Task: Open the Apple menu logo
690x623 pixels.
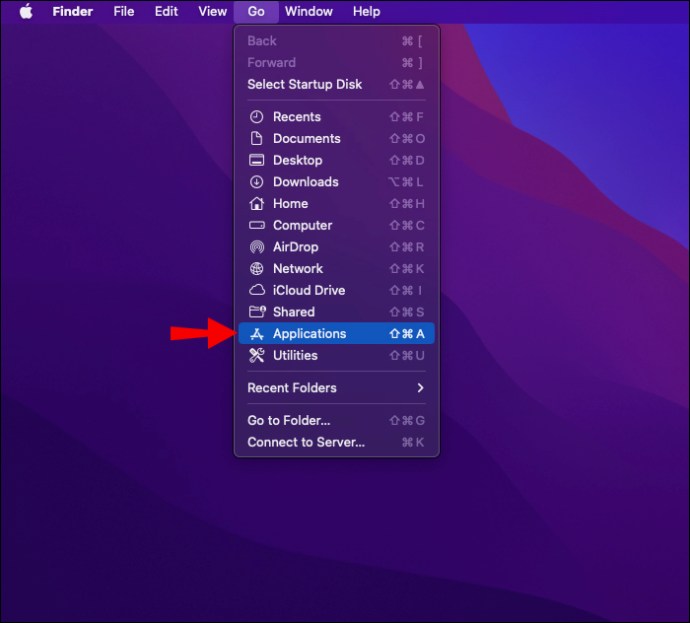Action: pyautogui.click(x=26, y=11)
